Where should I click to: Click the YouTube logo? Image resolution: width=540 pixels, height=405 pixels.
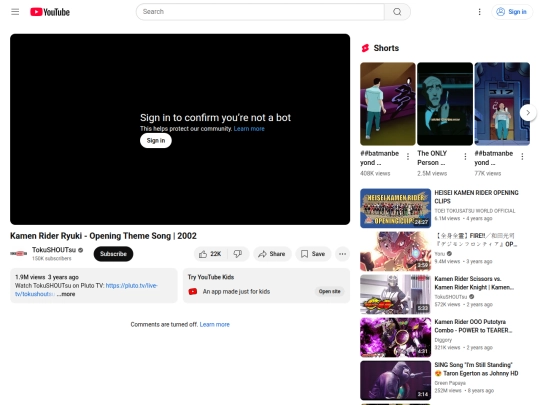point(50,12)
